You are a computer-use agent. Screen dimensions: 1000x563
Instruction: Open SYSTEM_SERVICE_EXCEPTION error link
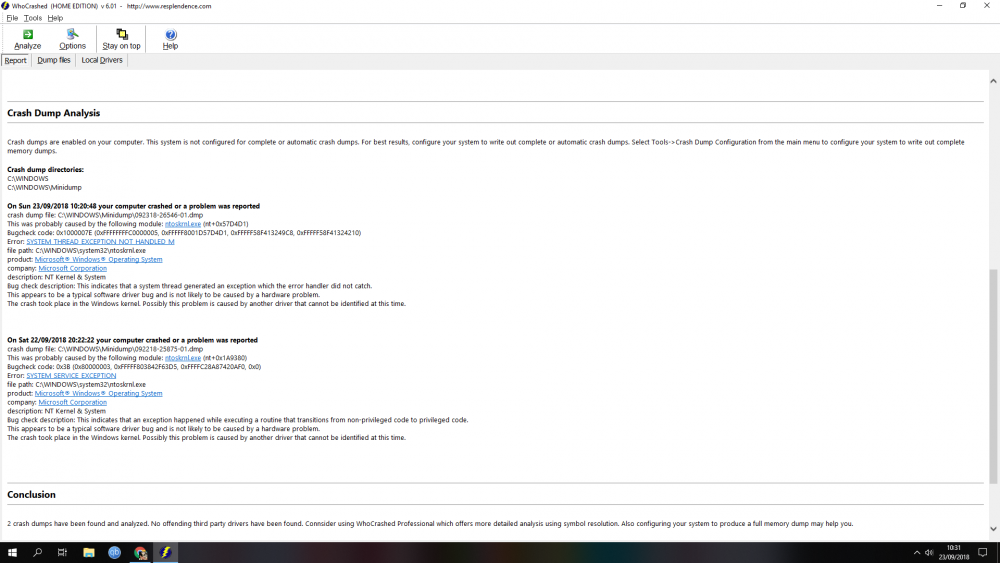[x=71, y=376]
